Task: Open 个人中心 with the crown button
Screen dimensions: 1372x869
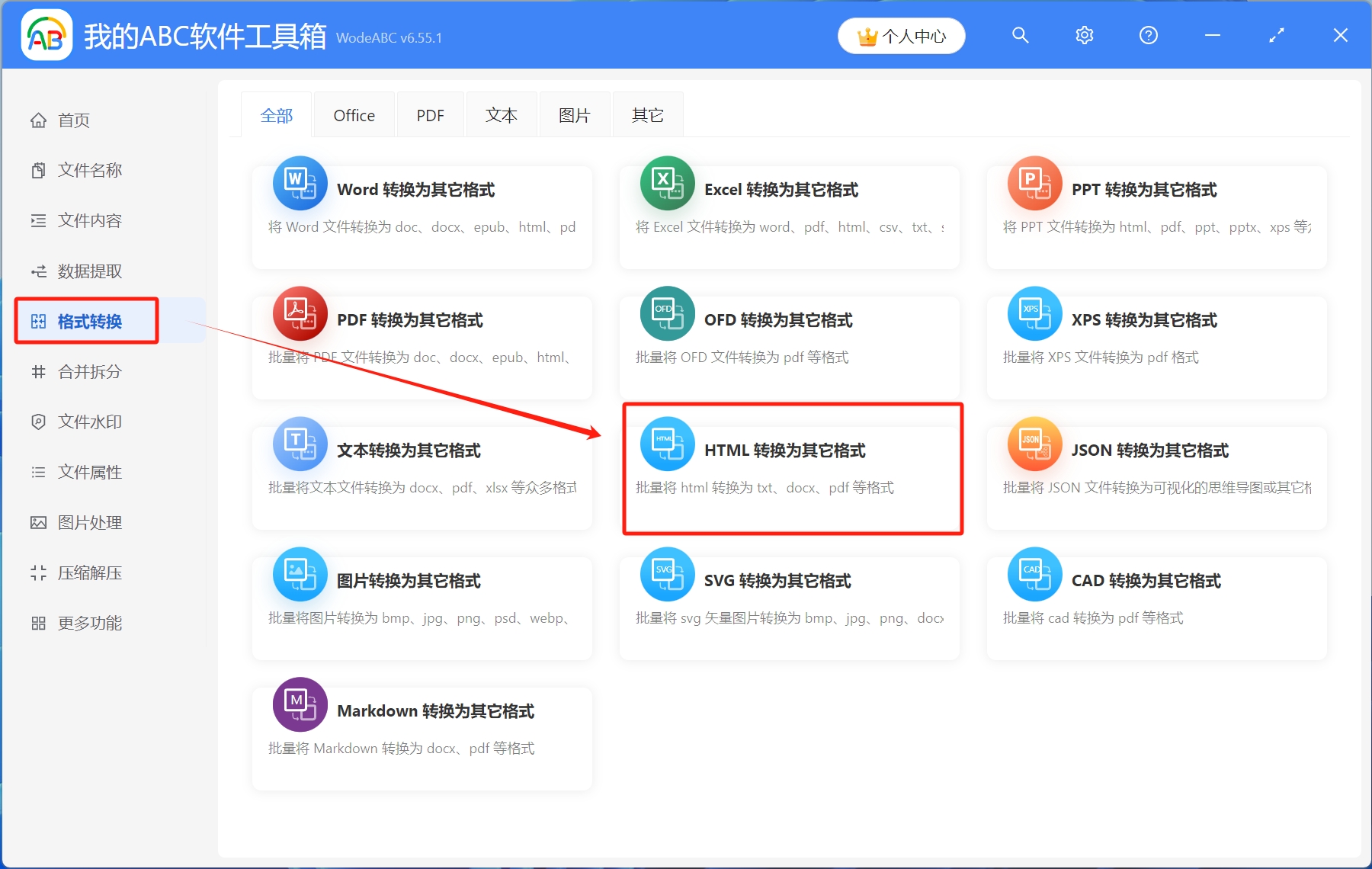Action: click(901, 35)
